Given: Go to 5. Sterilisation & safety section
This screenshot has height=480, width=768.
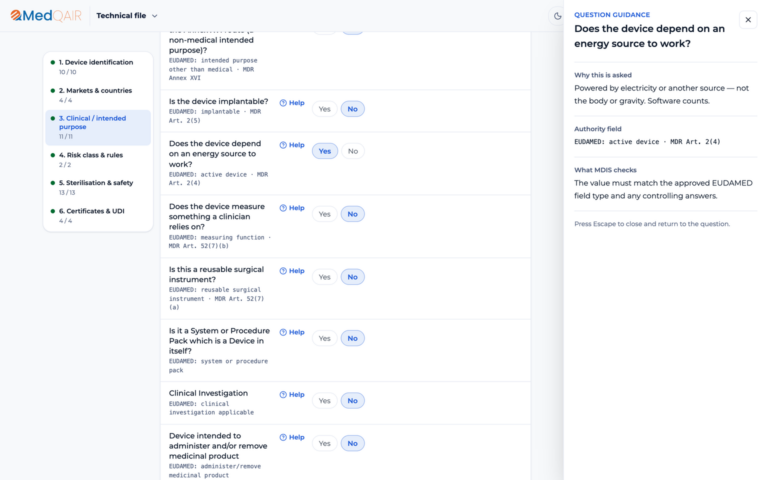Looking at the screenshot, I should coord(98,188).
